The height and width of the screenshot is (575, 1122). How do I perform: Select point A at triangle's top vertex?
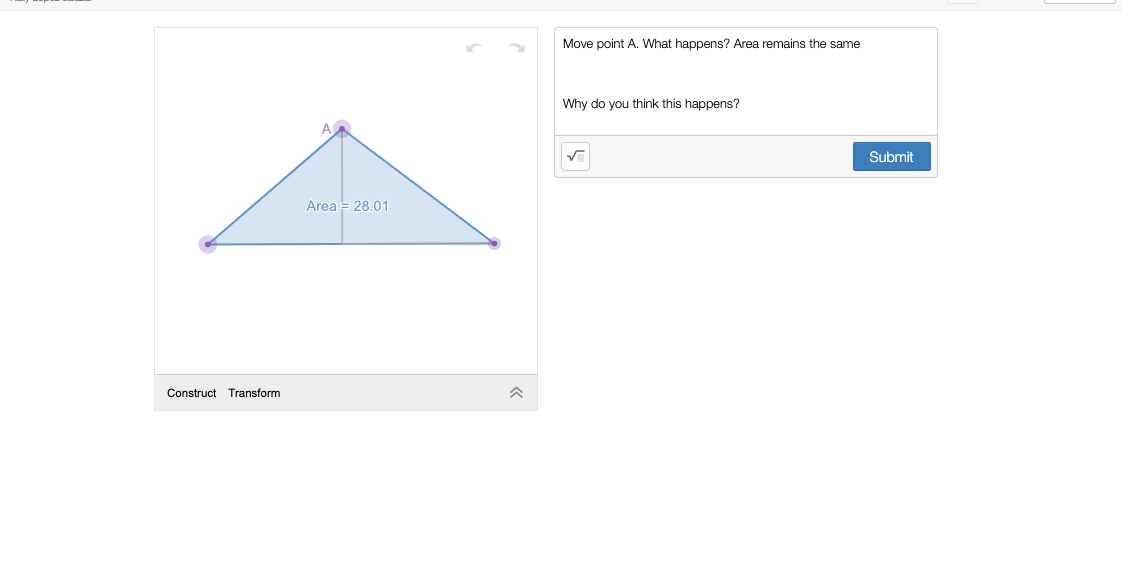pyautogui.click(x=342, y=129)
